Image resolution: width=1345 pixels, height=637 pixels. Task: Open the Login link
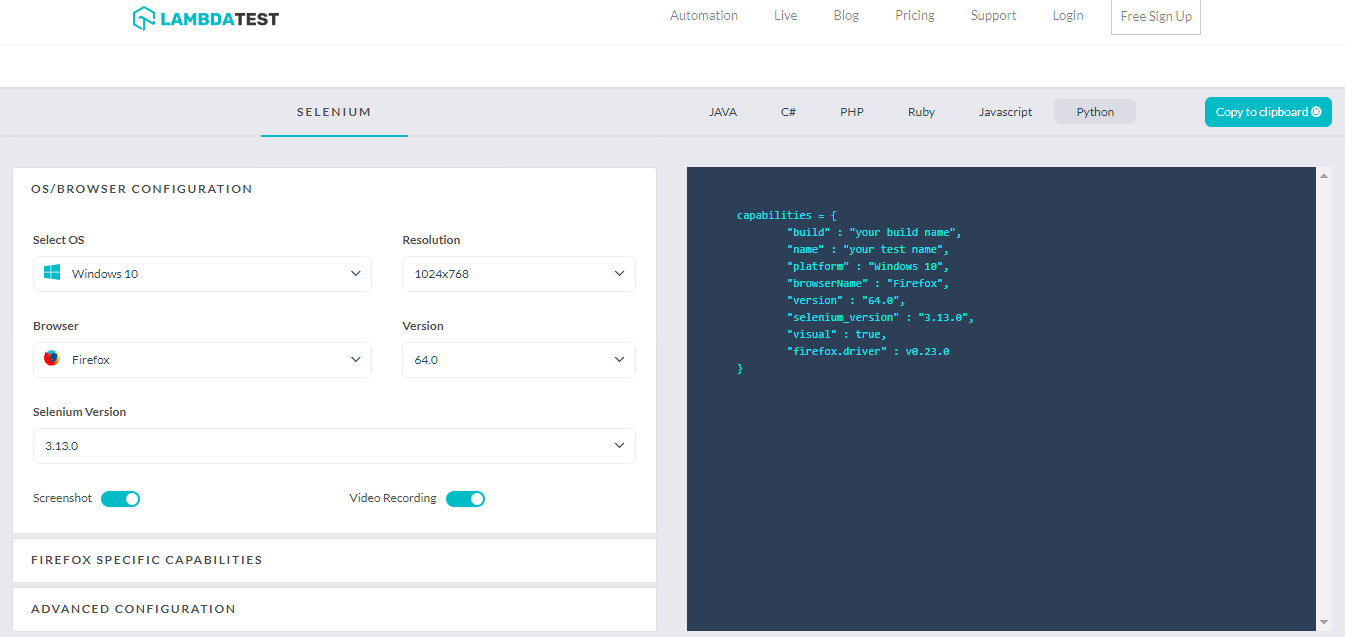point(1067,15)
